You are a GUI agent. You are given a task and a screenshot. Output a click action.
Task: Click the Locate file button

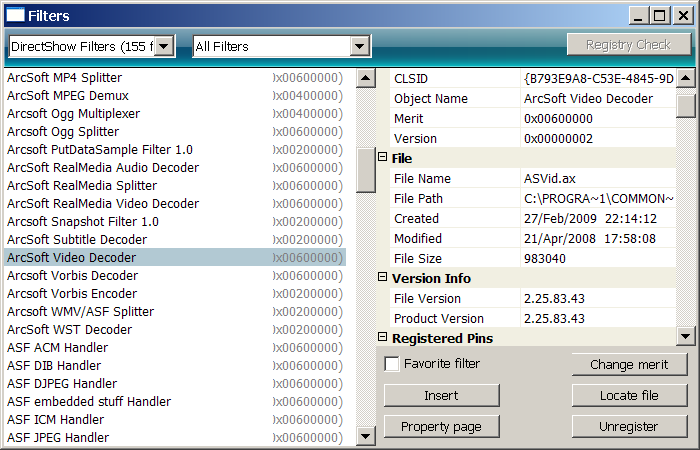(629, 396)
